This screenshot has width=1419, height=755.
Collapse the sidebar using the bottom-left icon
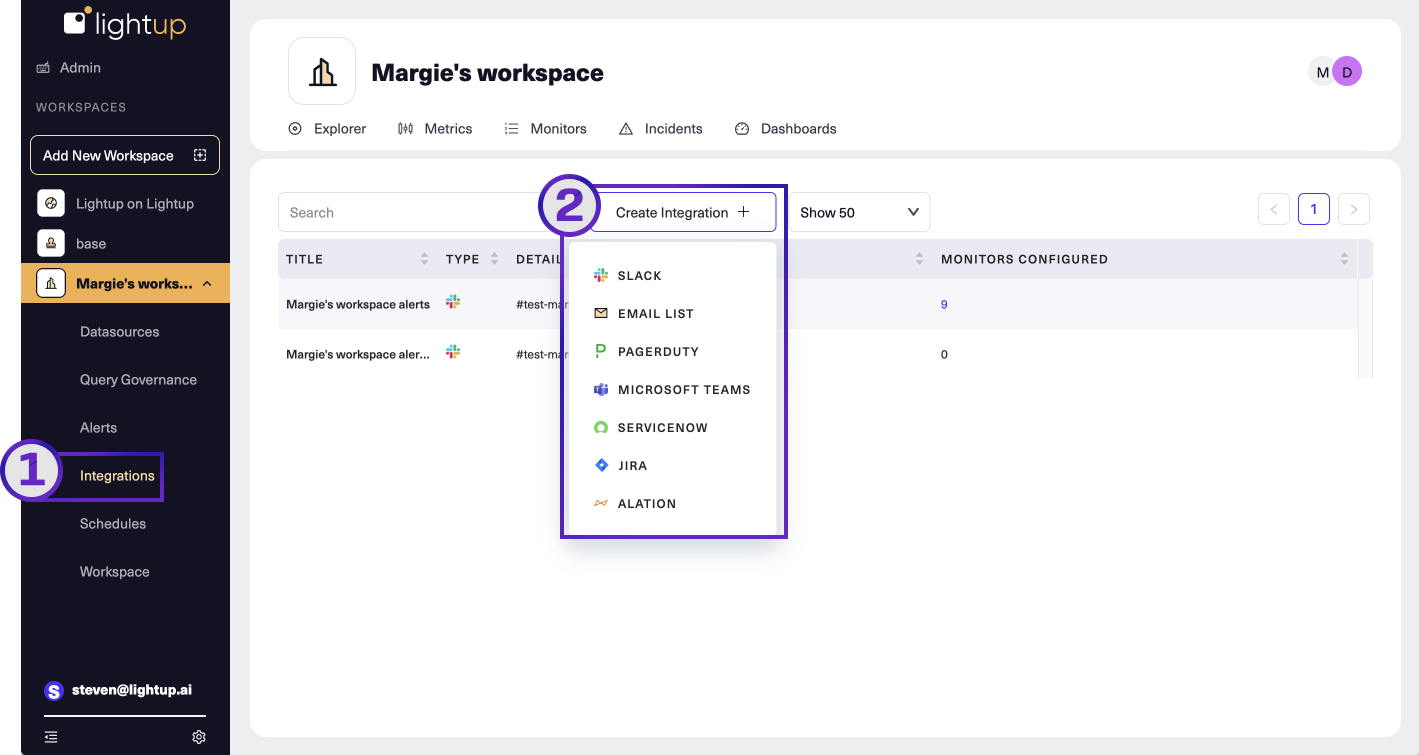coord(51,737)
